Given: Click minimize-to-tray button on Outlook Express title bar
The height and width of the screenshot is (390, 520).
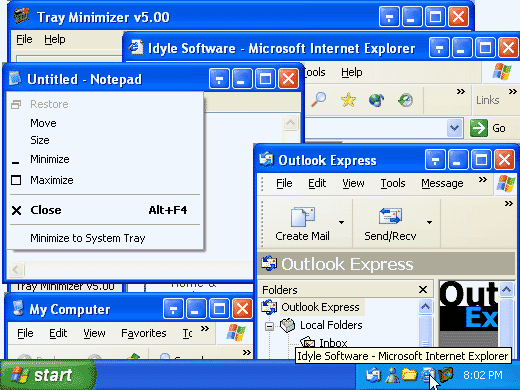Looking at the screenshot, I should 435,160.
